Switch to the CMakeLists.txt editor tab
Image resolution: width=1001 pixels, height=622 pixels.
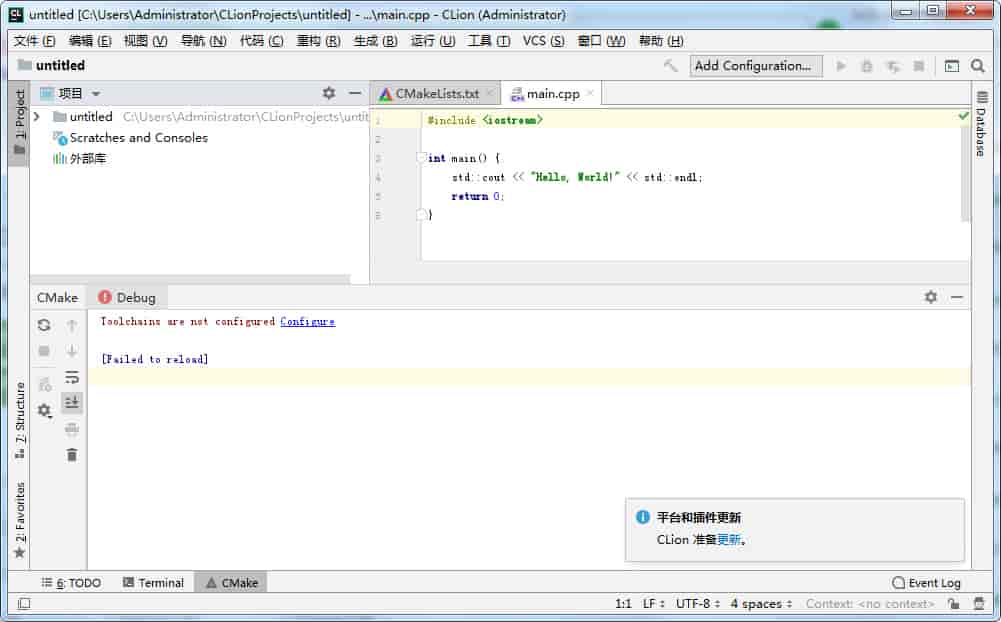point(436,93)
